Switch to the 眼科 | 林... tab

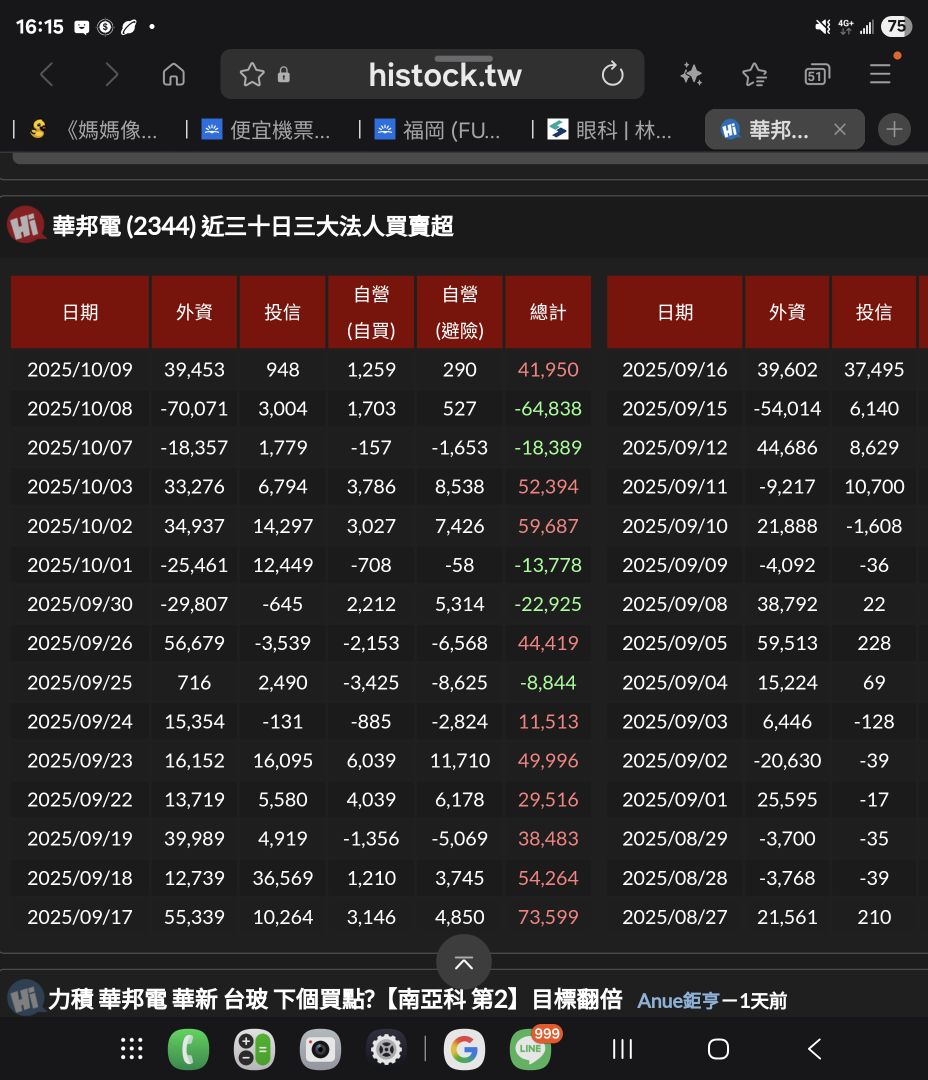click(x=610, y=129)
